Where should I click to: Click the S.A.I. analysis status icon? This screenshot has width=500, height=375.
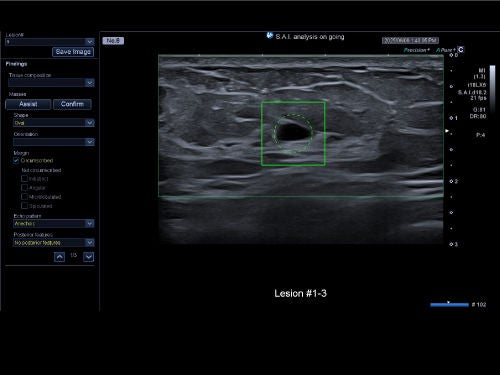click(x=270, y=35)
